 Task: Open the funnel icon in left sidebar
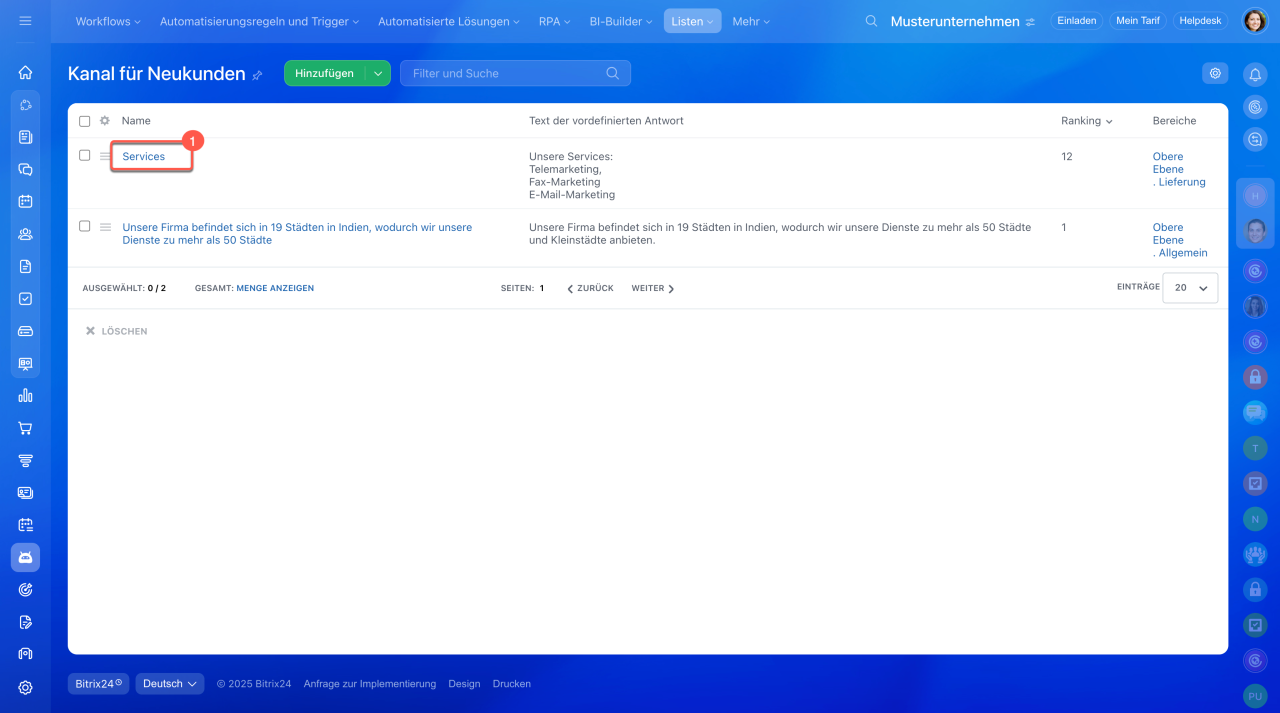tap(25, 460)
